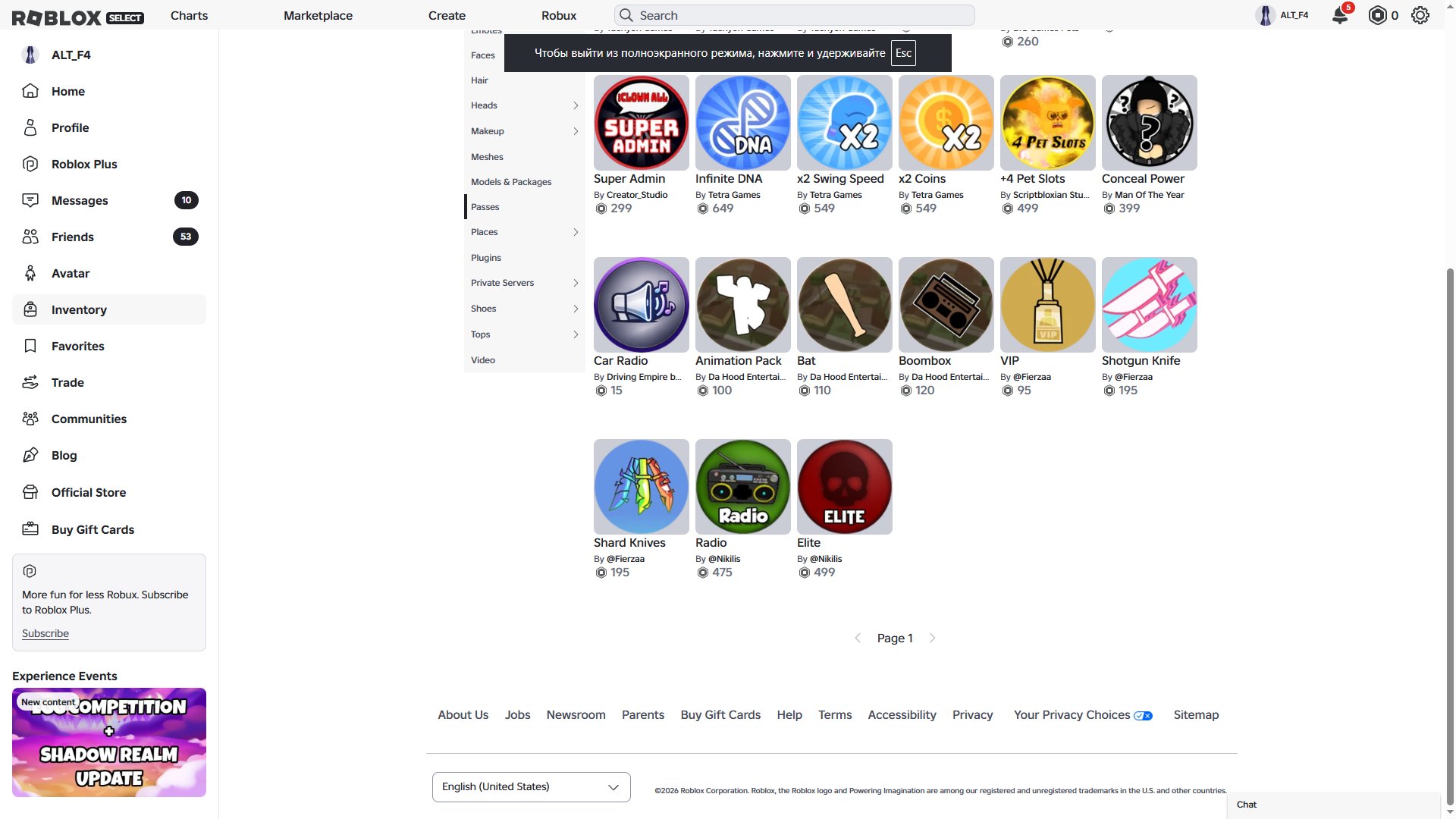1456x819 pixels.
Task: Open the Accessibility footer link
Action: [902, 715]
